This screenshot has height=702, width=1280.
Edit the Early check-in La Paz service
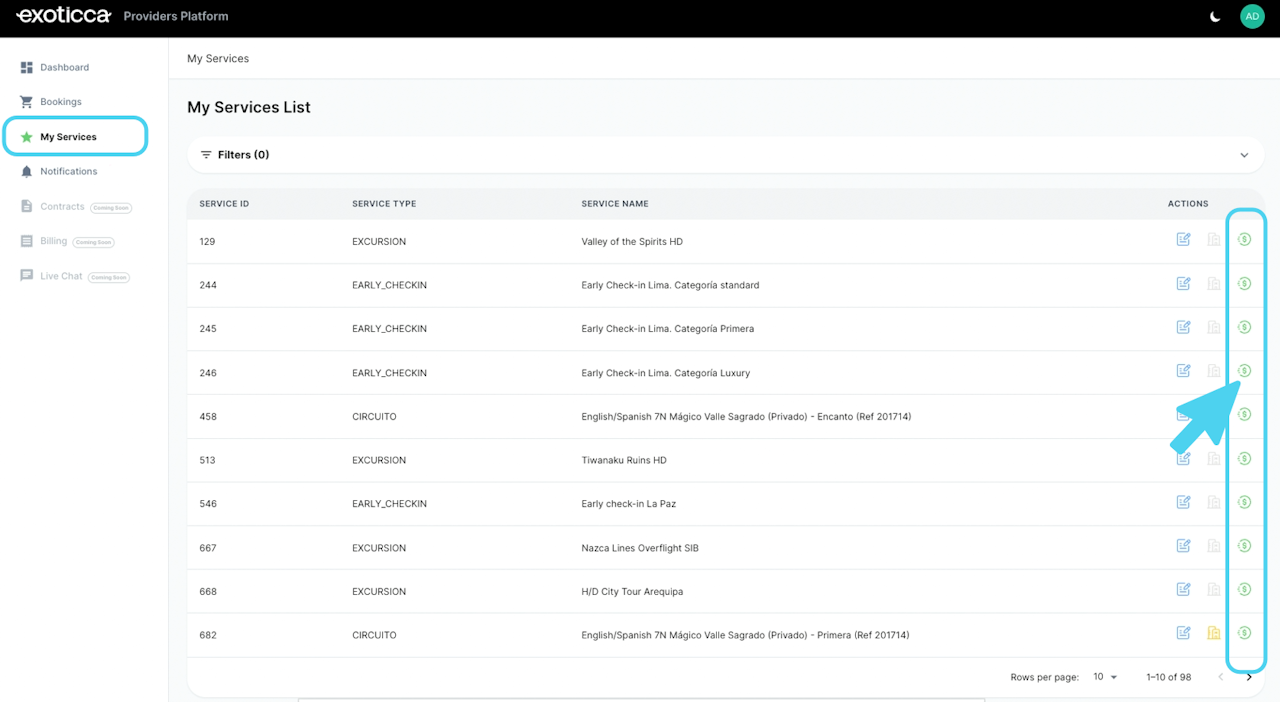tap(1183, 502)
